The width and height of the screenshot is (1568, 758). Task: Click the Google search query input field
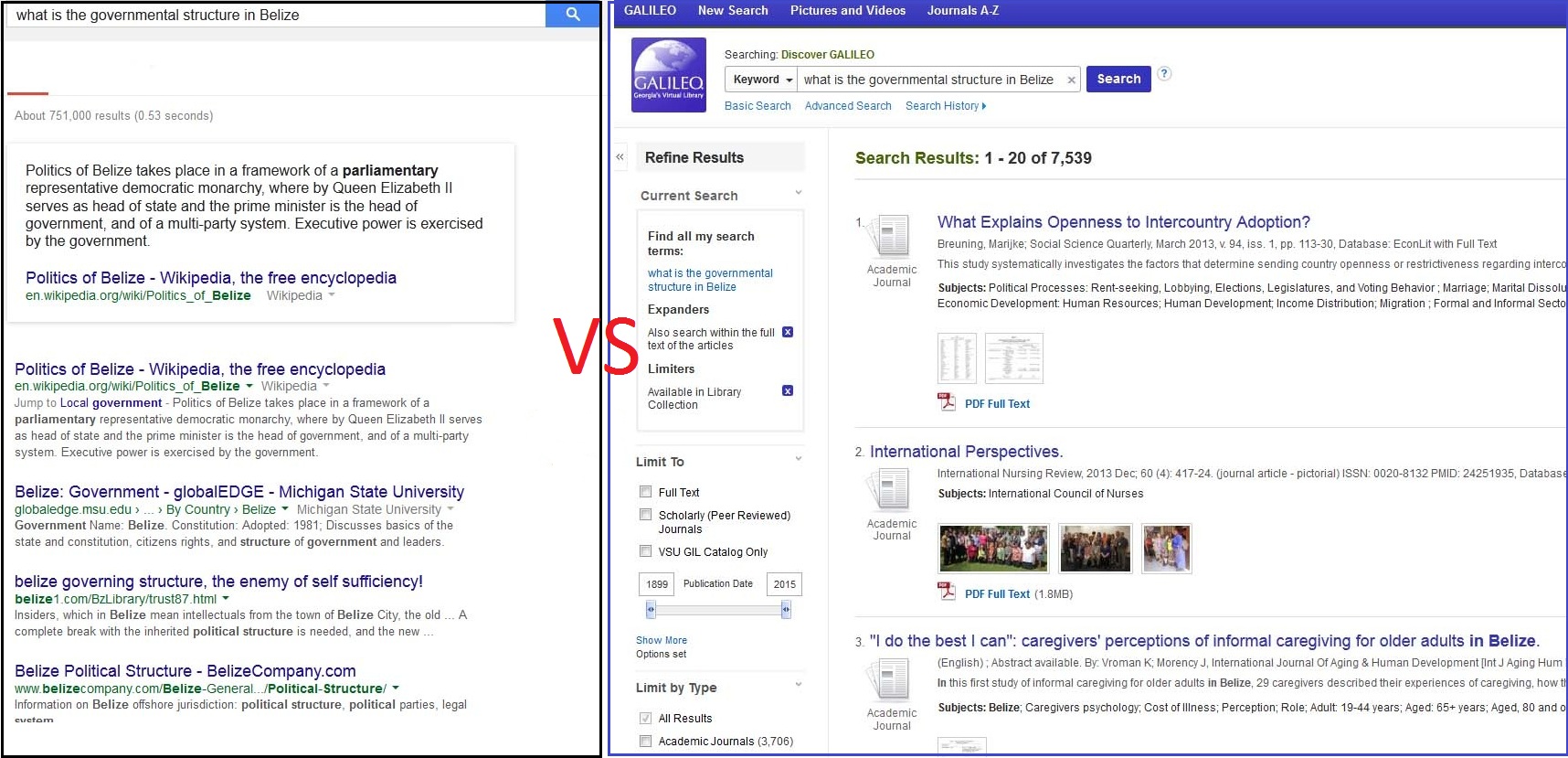tap(276, 15)
